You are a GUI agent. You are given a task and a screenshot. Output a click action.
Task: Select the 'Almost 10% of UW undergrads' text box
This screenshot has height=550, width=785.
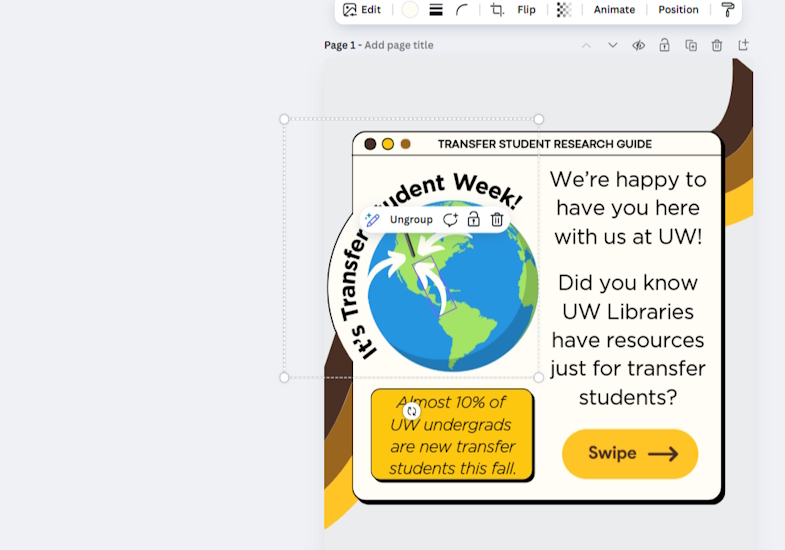[452, 435]
